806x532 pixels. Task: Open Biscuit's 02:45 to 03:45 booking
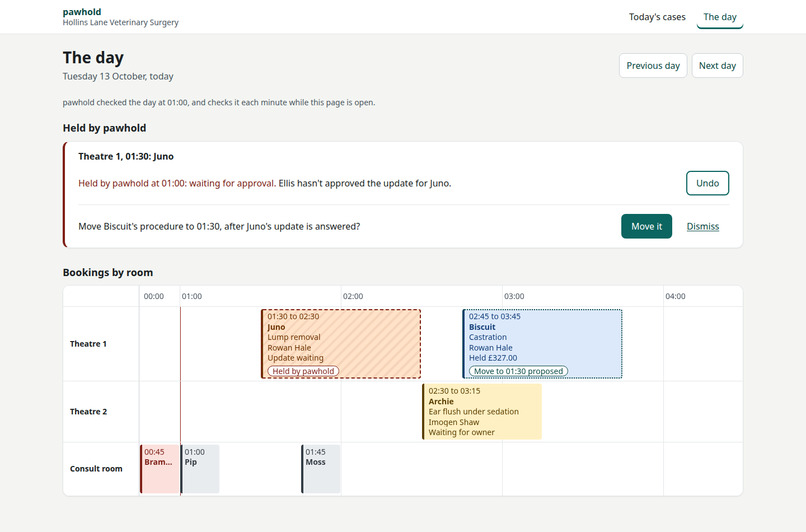point(542,344)
